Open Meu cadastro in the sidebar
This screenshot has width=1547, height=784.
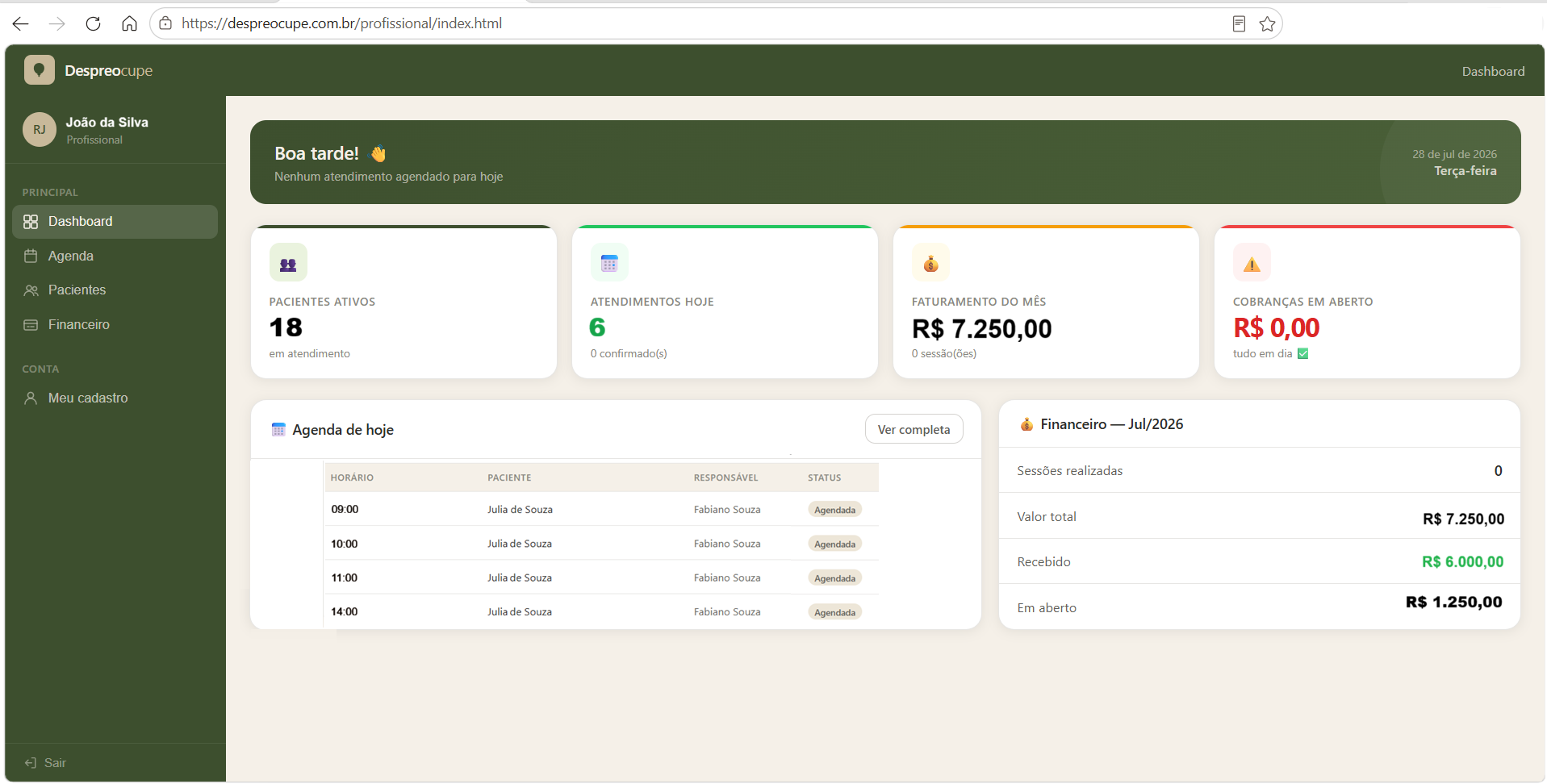115,398
